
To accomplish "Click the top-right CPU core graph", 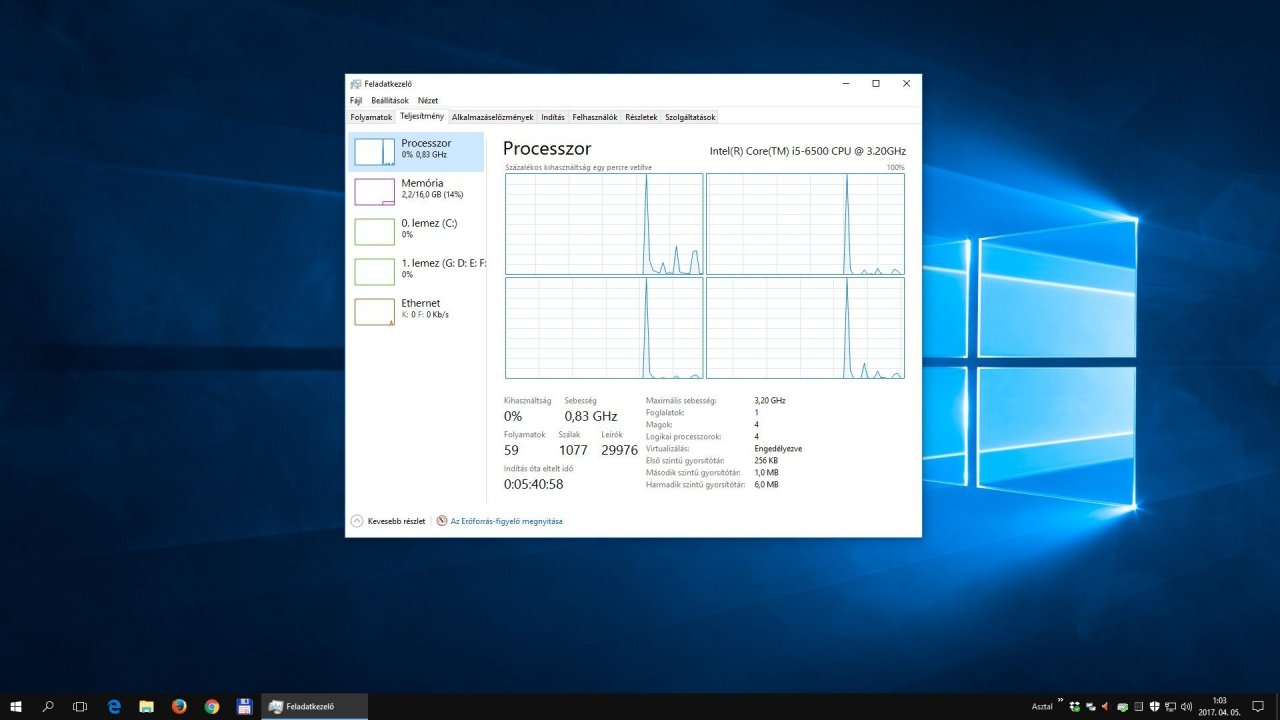I will 805,224.
